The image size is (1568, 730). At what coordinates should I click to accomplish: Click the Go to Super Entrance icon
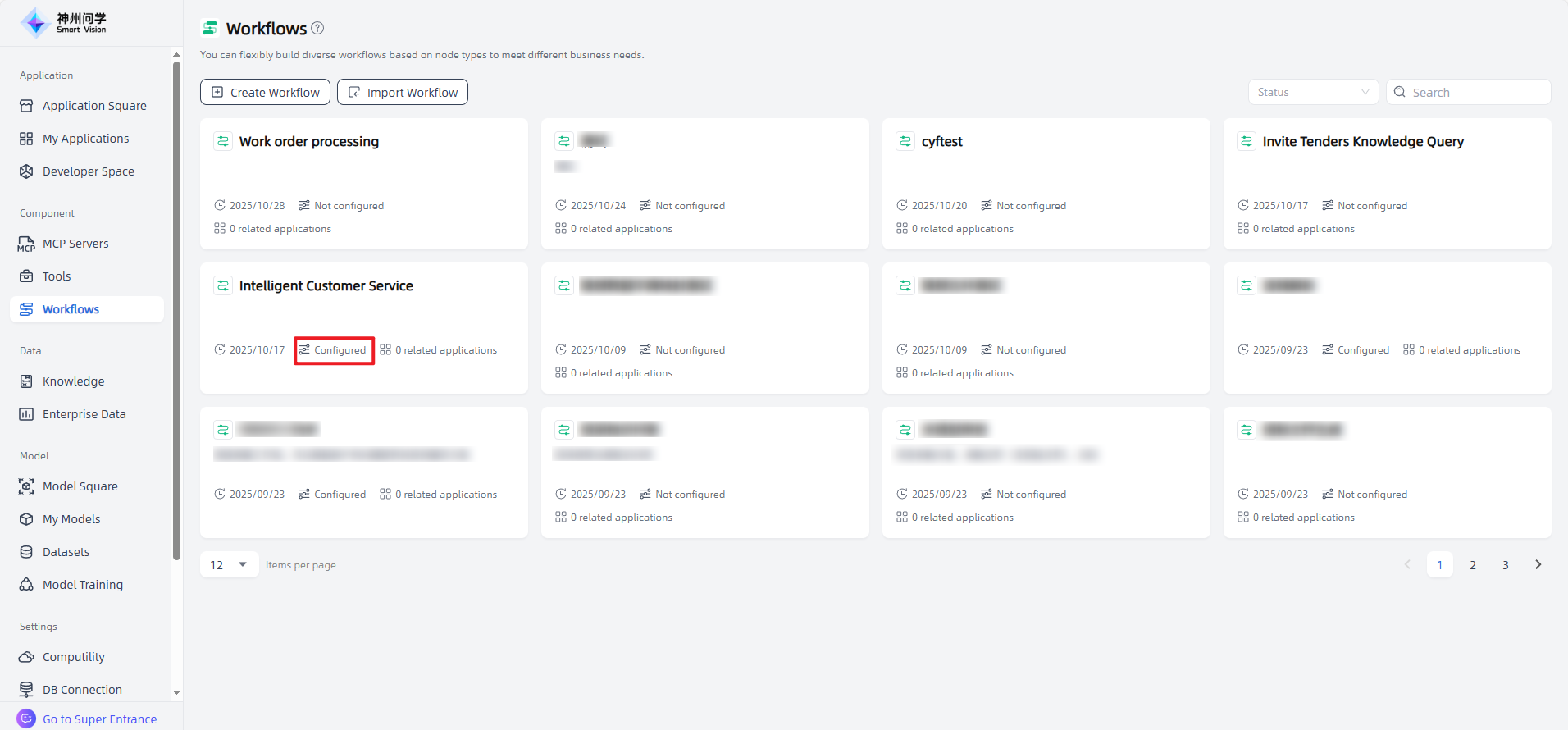click(x=26, y=719)
